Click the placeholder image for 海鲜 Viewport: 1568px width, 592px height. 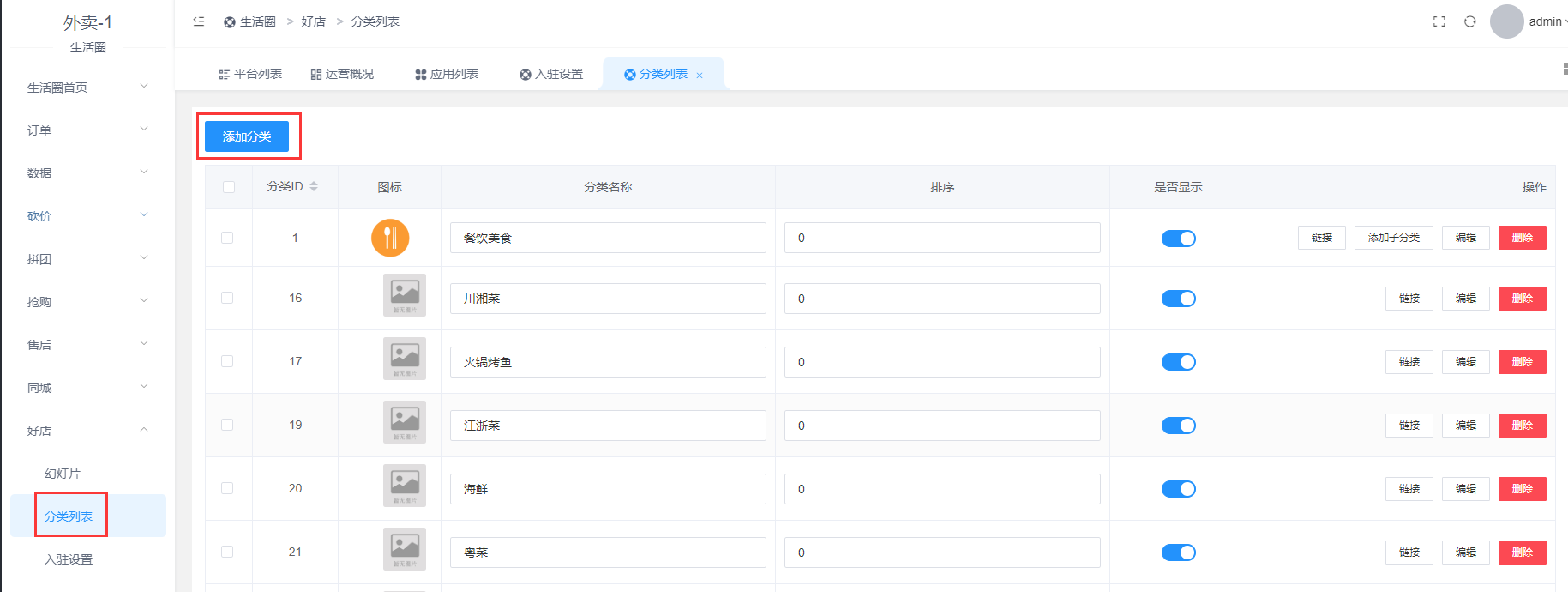pyautogui.click(x=405, y=486)
